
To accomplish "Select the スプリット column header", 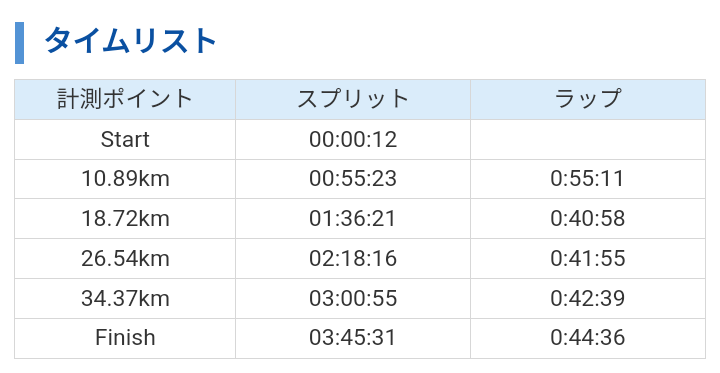I will click(x=353, y=99).
